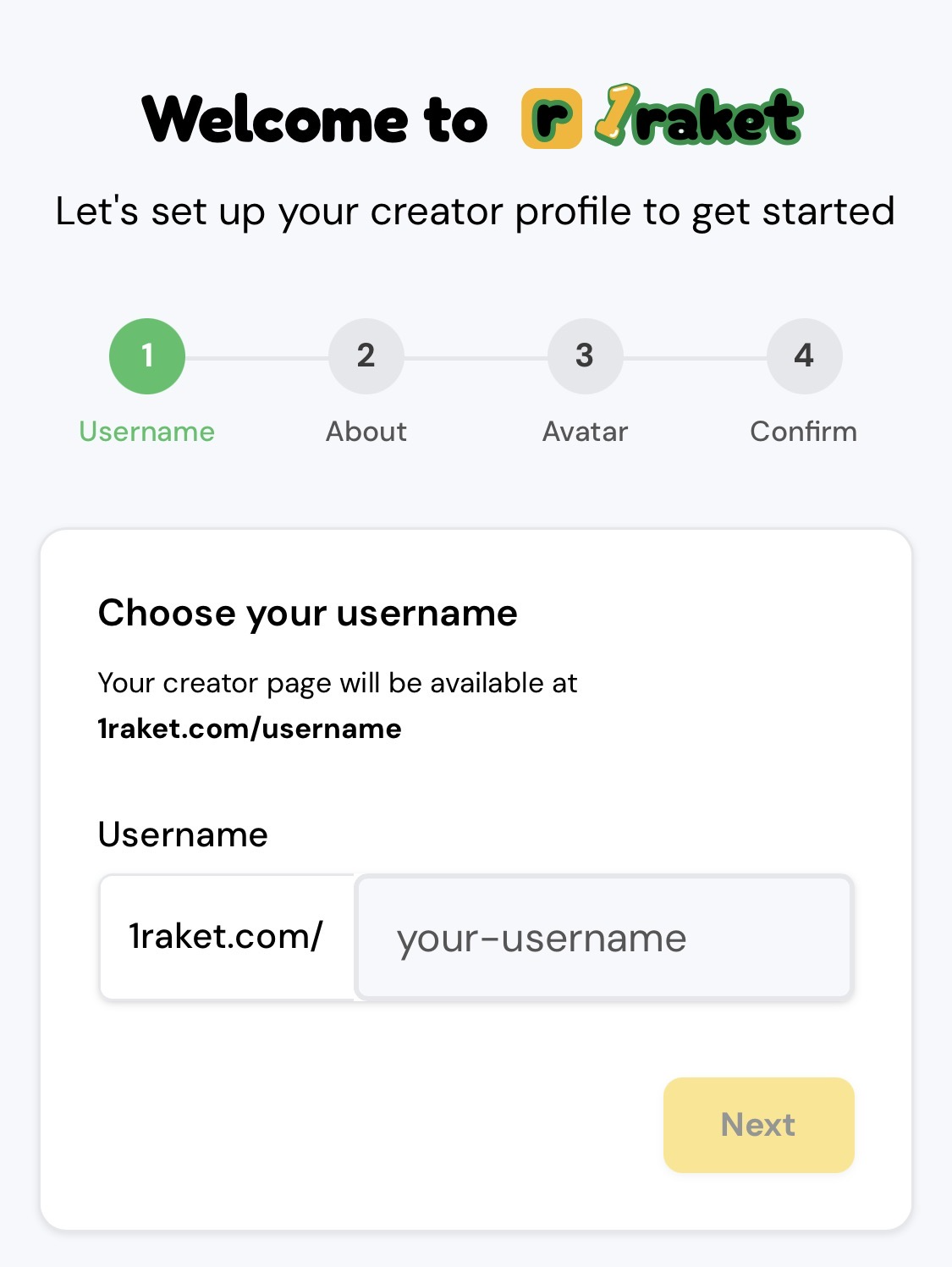The height and width of the screenshot is (1267, 952).
Task: Click the progress line between steps 1 and 2
Action: point(256,355)
